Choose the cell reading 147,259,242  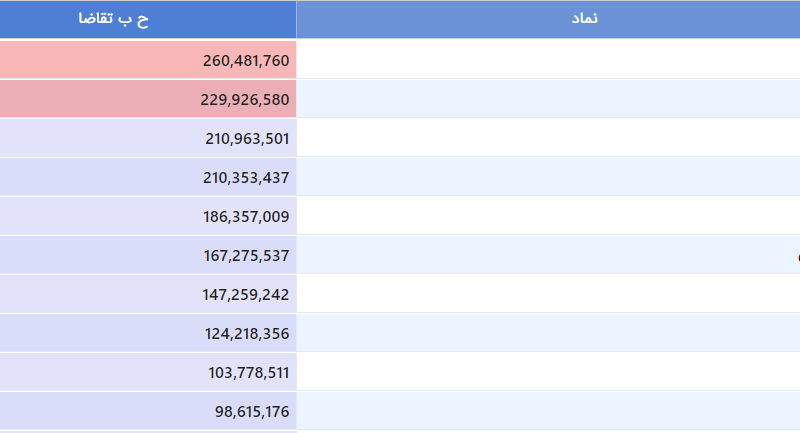(x=148, y=294)
